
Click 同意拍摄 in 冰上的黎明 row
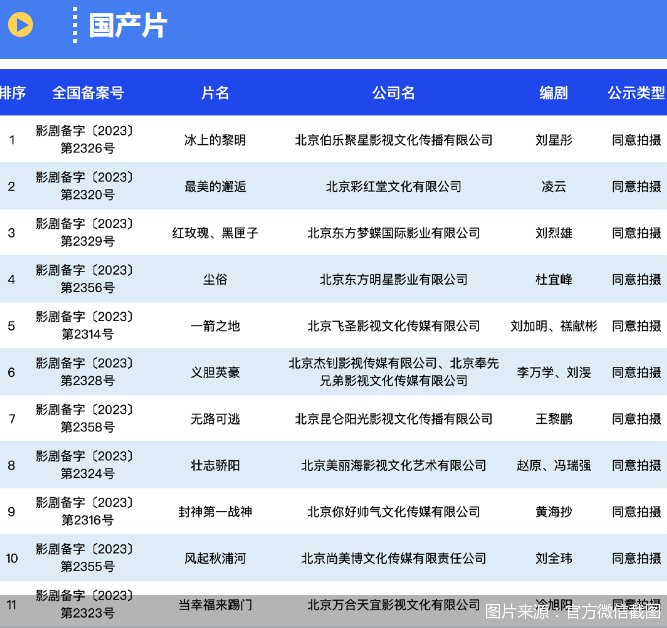[637, 140]
